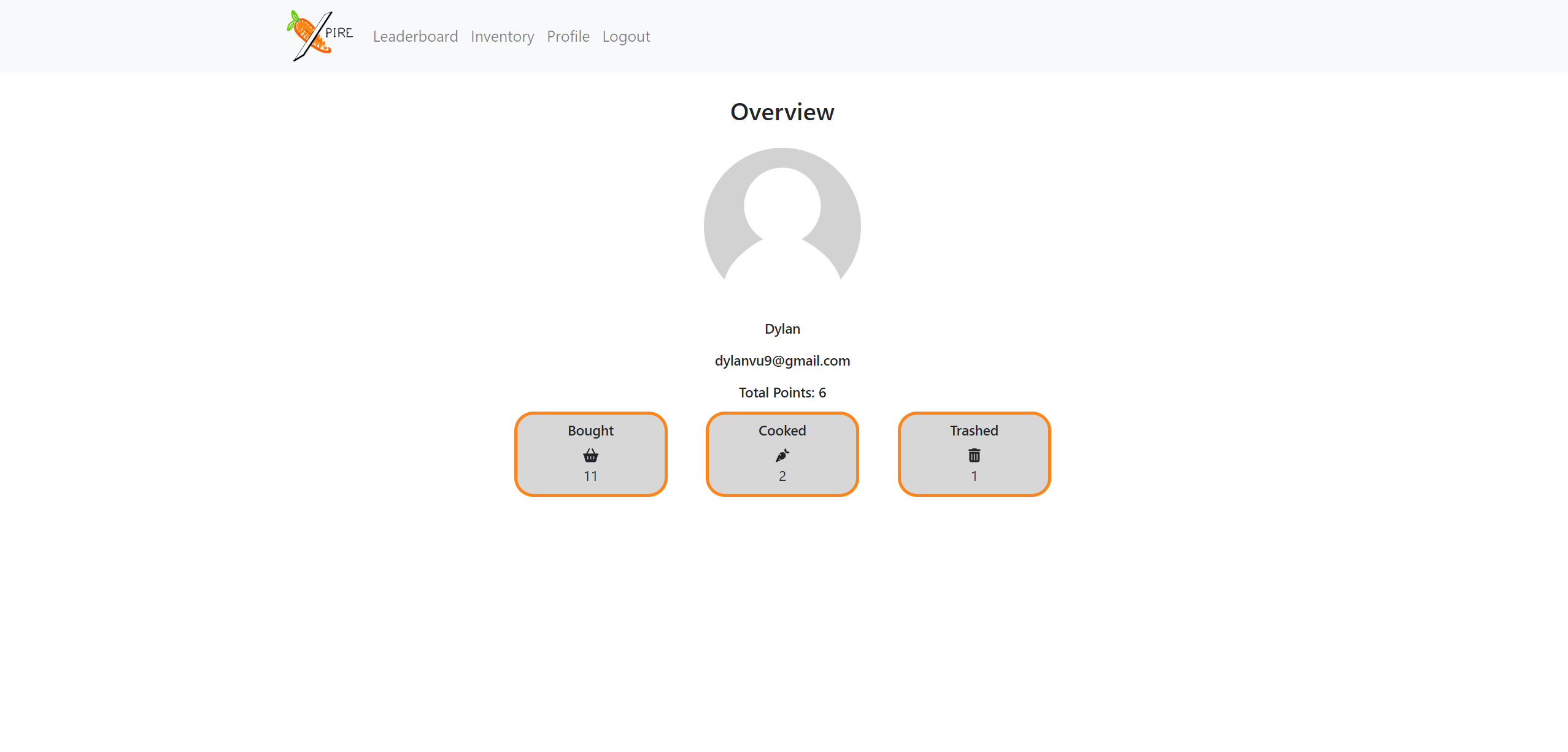The width and height of the screenshot is (1568, 752).
Task: Click the Trashed count 1
Action: 974,476
